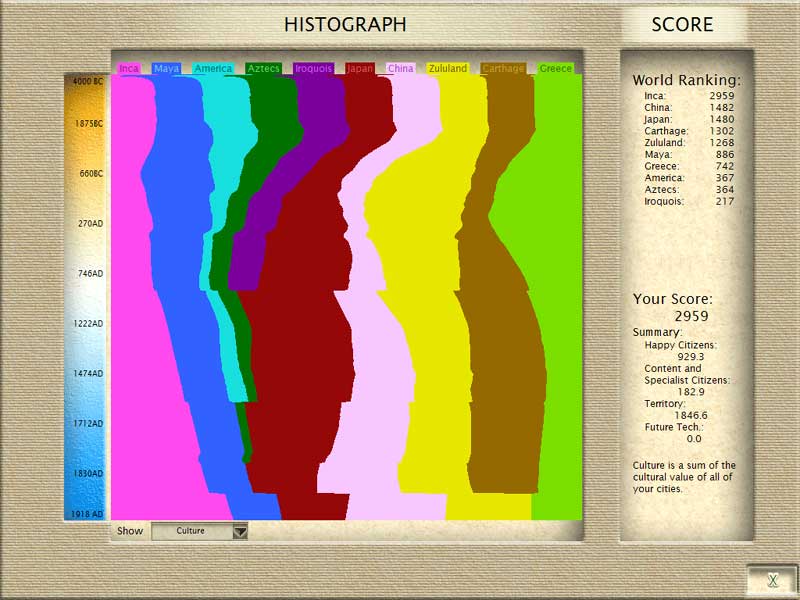This screenshot has width=800, height=600.
Task: Select the Zululand legend label
Action: click(x=448, y=69)
